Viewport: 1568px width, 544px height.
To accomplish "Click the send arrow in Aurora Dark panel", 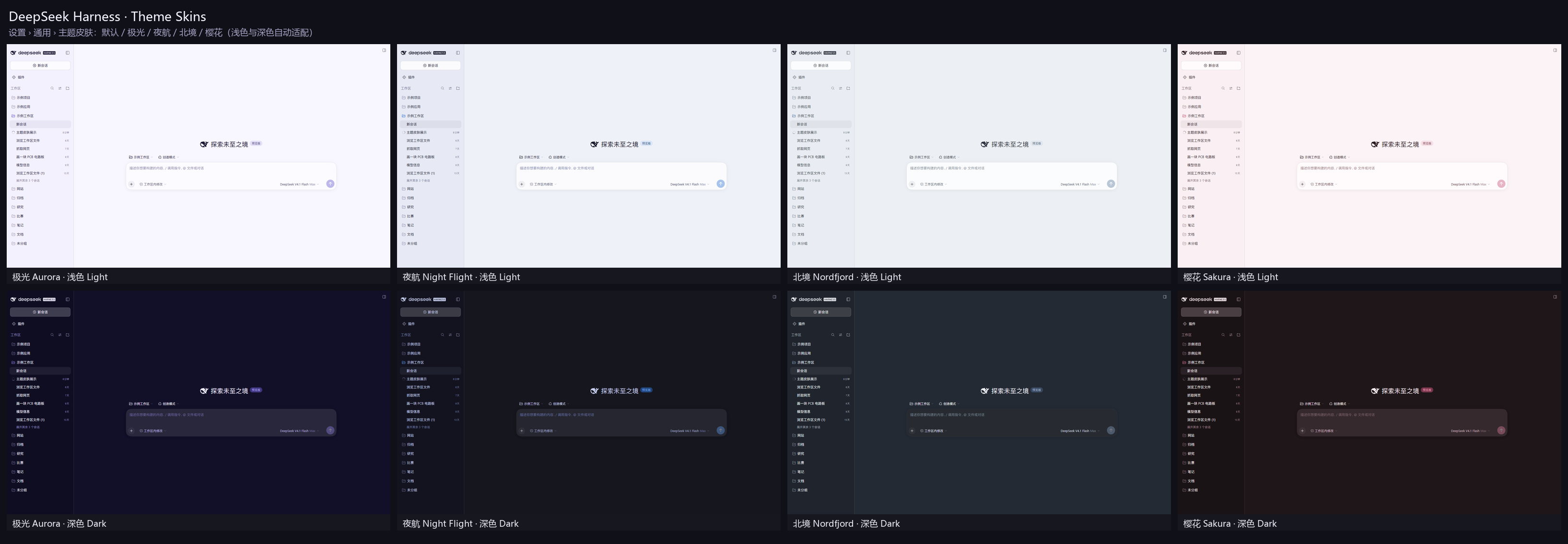I will pyautogui.click(x=330, y=430).
